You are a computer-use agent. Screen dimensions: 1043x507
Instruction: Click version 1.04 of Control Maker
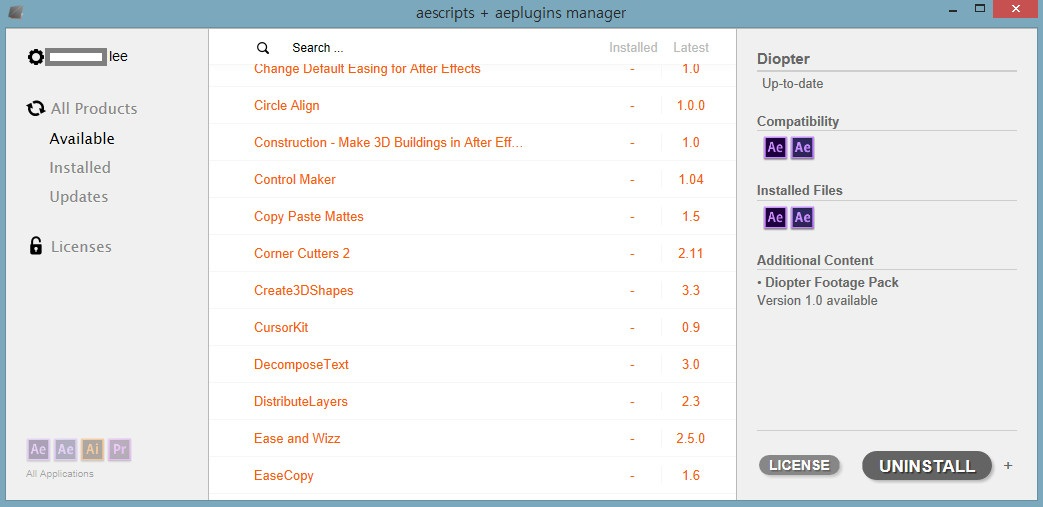690,180
